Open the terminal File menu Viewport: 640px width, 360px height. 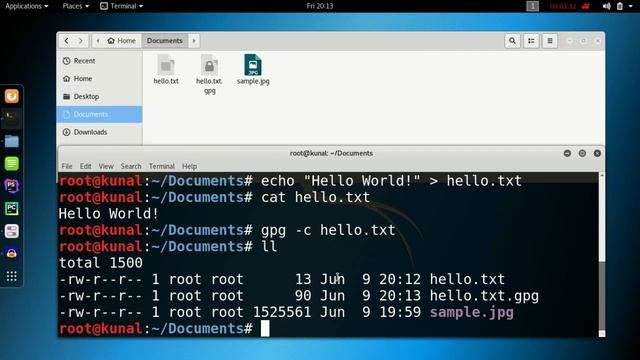click(x=67, y=166)
